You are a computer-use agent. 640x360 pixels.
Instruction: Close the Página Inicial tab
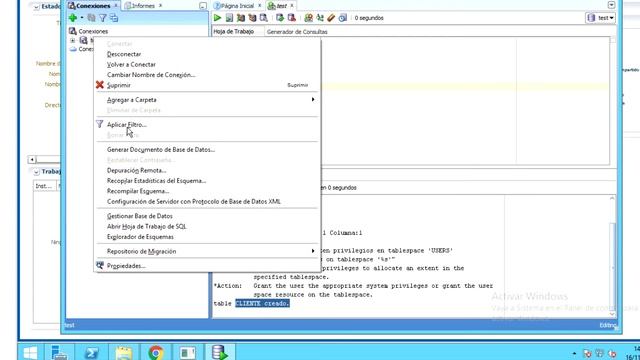[260, 5]
